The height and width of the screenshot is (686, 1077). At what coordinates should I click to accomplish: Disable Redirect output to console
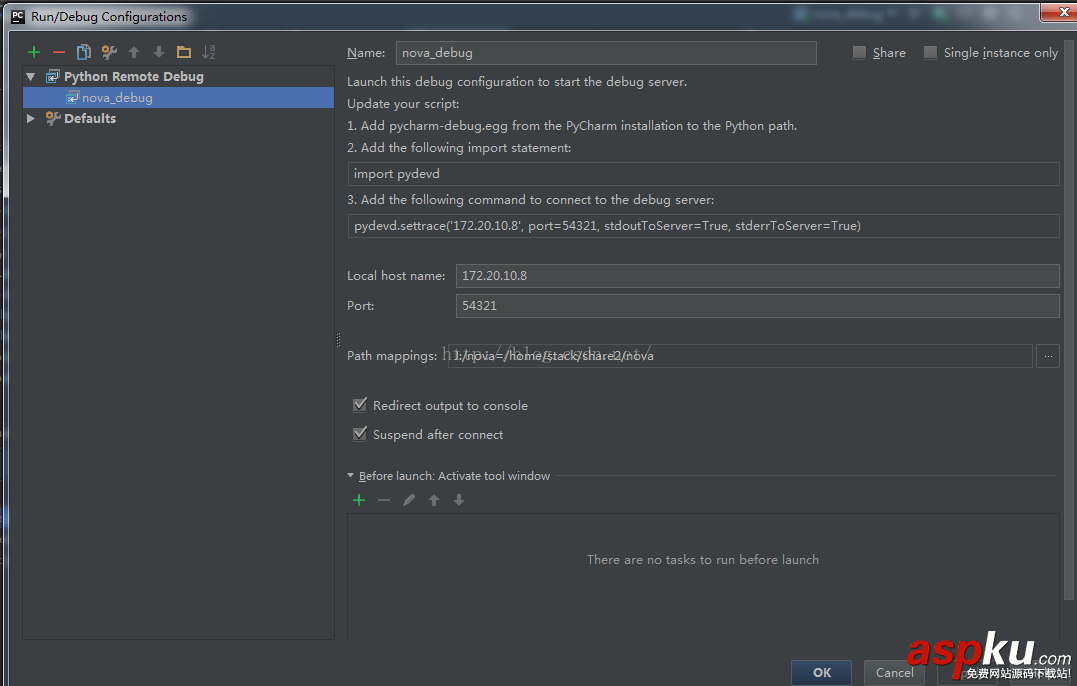(360, 405)
